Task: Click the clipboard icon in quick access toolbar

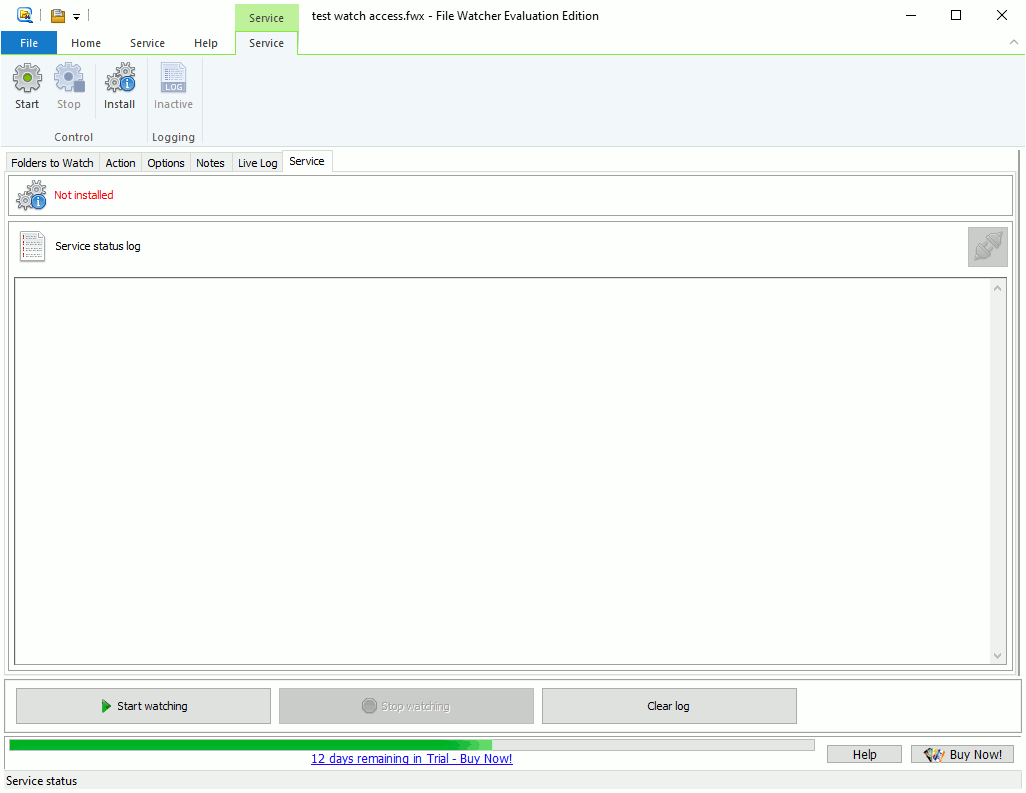Action: click(x=58, y=16)
